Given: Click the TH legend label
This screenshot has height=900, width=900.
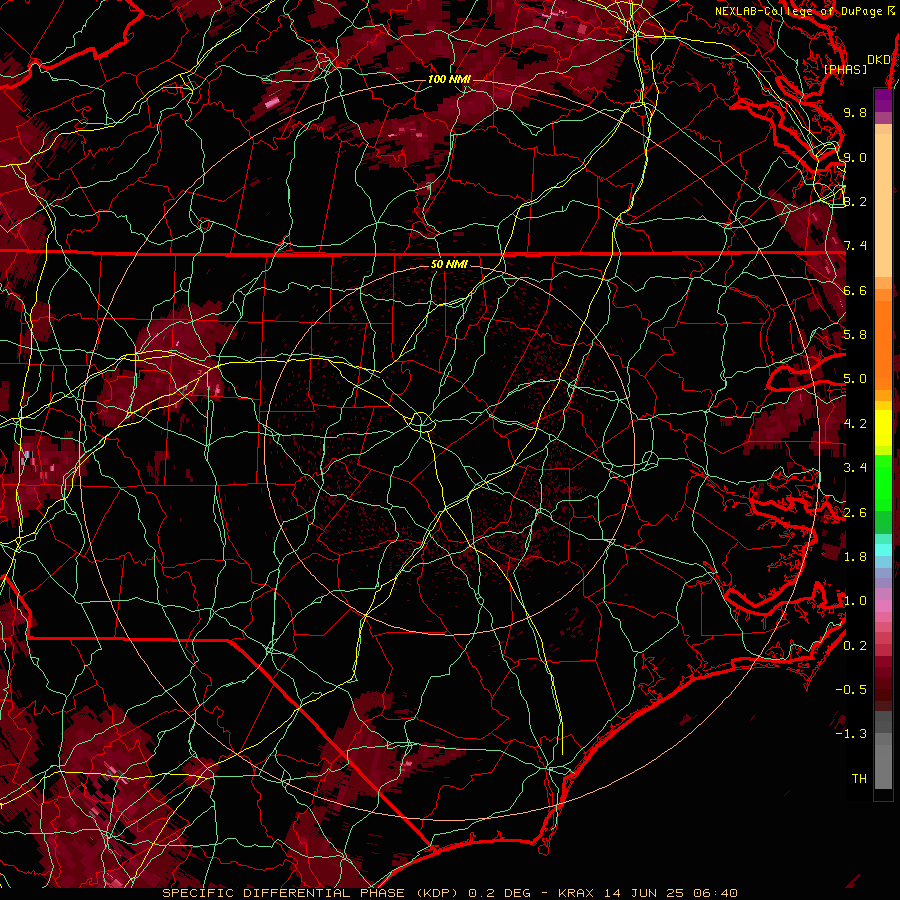Looking at the screenshot, I should [859, 779].
